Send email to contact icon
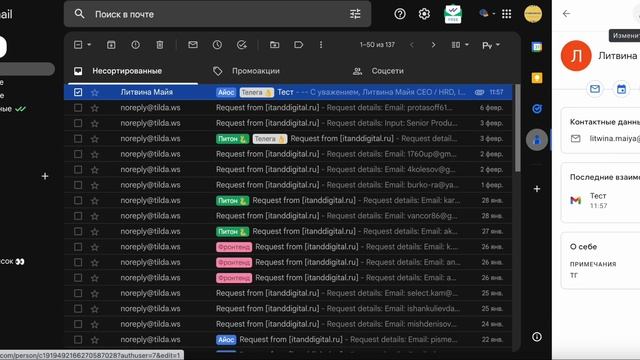The width and height of the screenshot is (640, 360). (595, 89)
